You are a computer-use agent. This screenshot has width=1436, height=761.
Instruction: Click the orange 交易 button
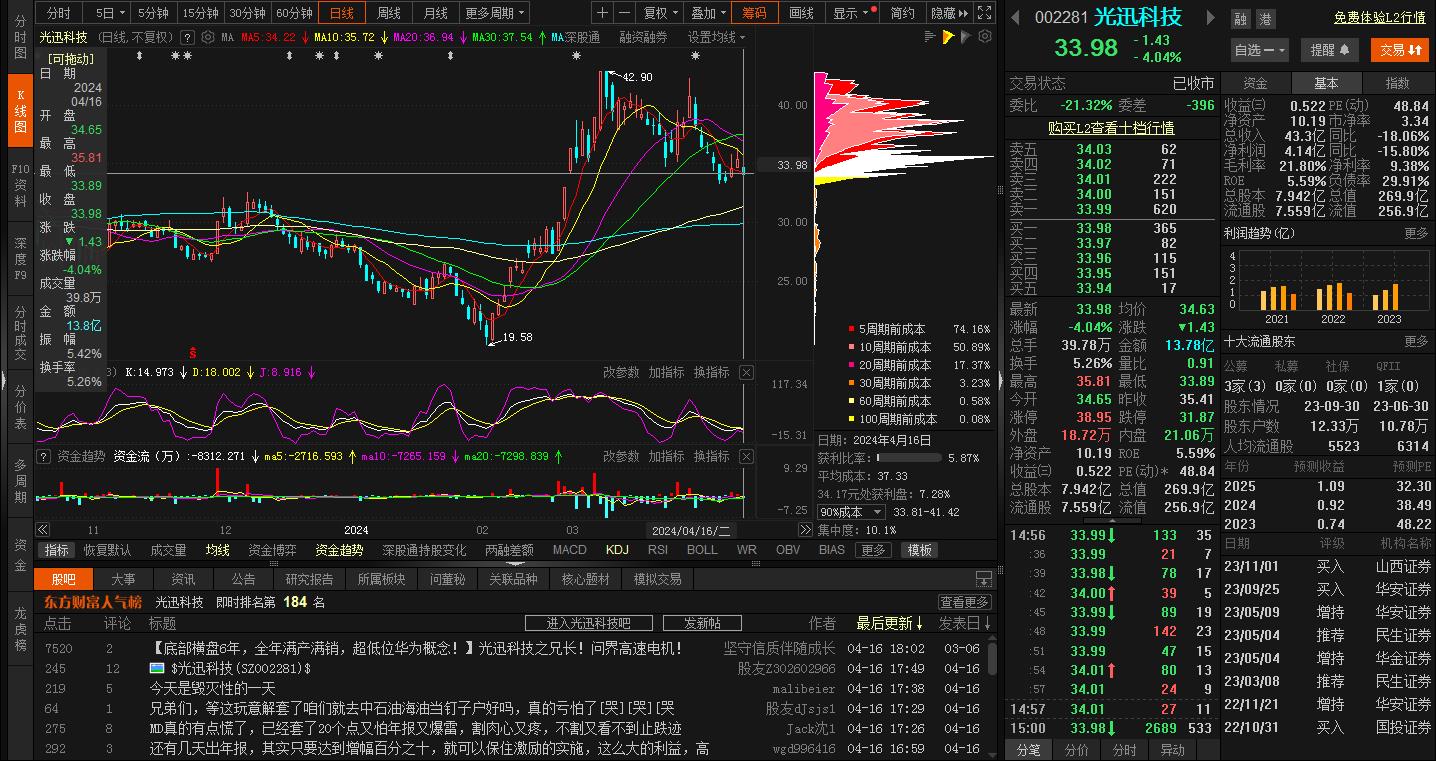pyautogui.click(x=1398, y=49)
